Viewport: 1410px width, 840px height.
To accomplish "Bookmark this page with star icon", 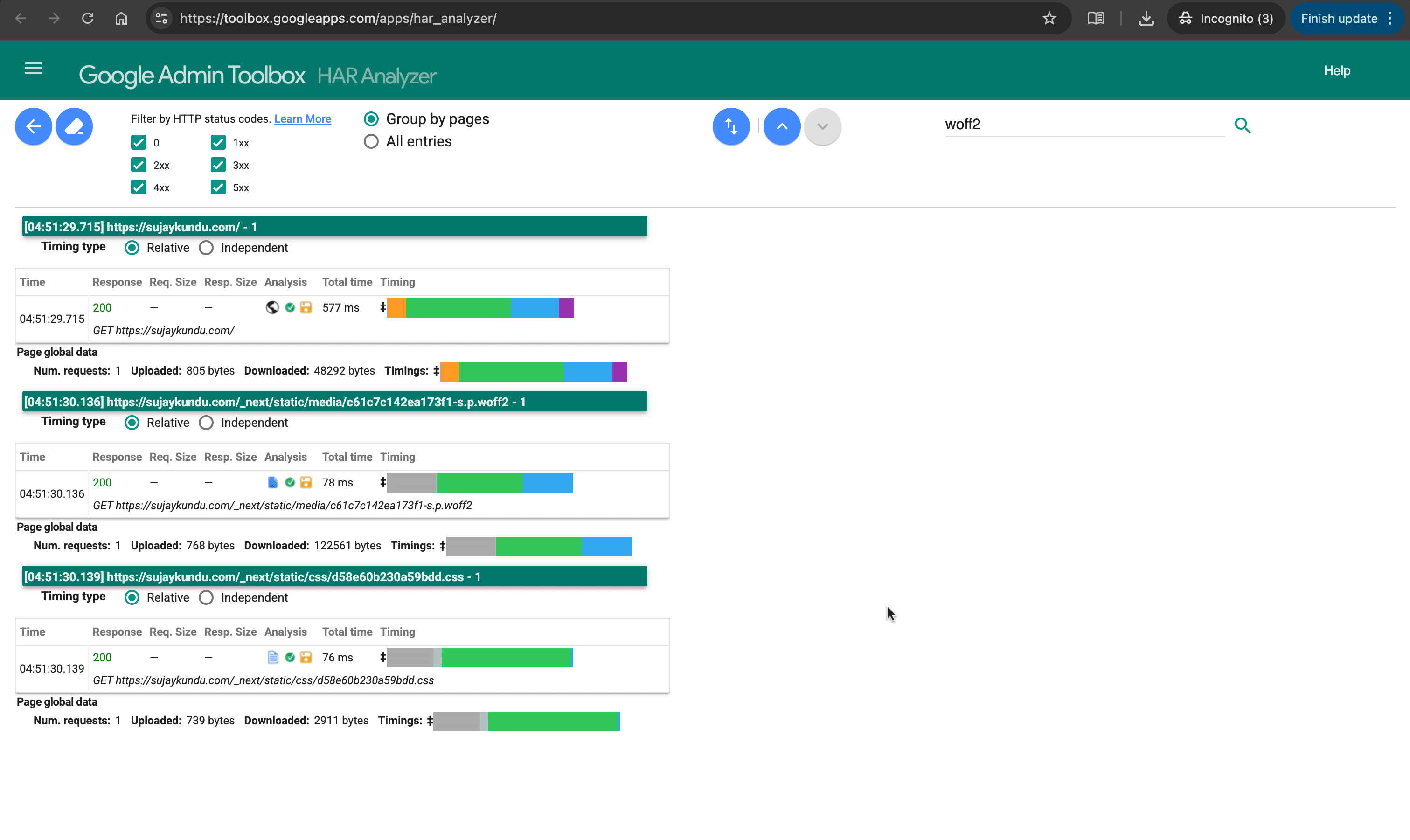I will (1049, 19).
